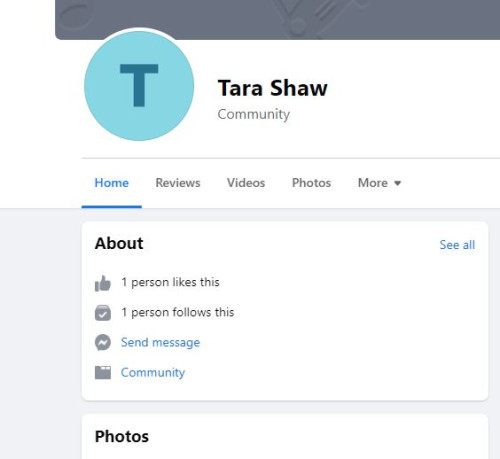Go to the Videos tab
The image size is (500, 459).
pyautogui.click(x=246, y=183)
